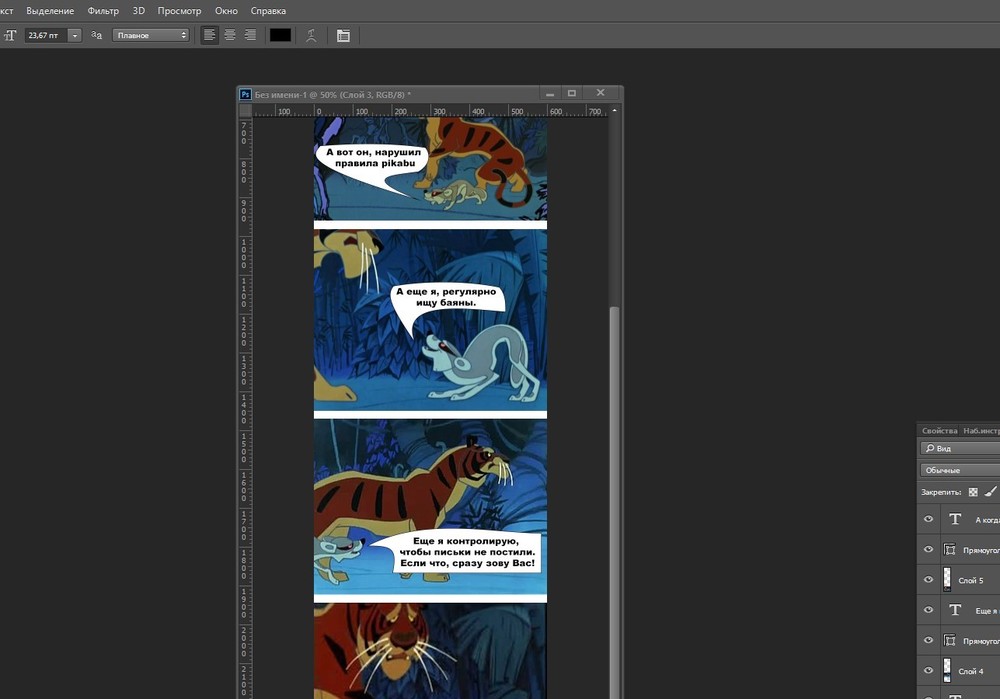Hide the 'Еще я' text layer

(929, 610)
